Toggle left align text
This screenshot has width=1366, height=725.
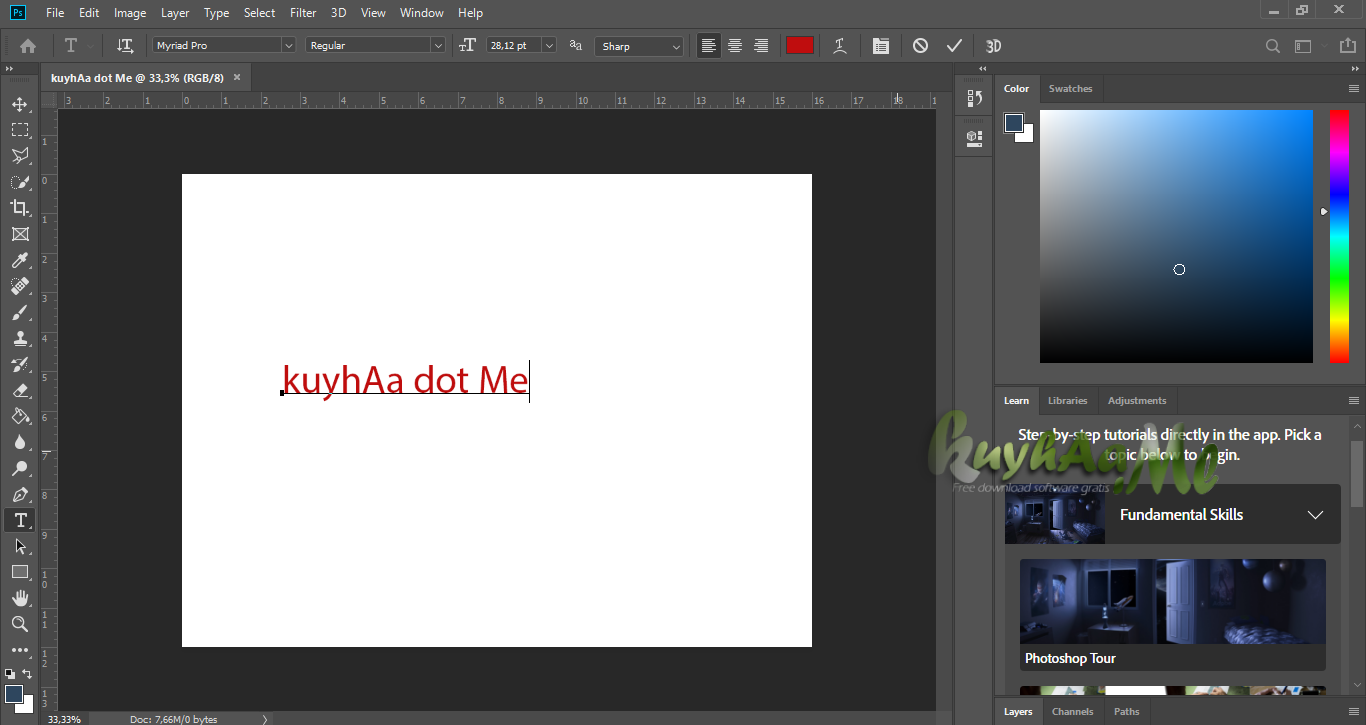[708, 46]
